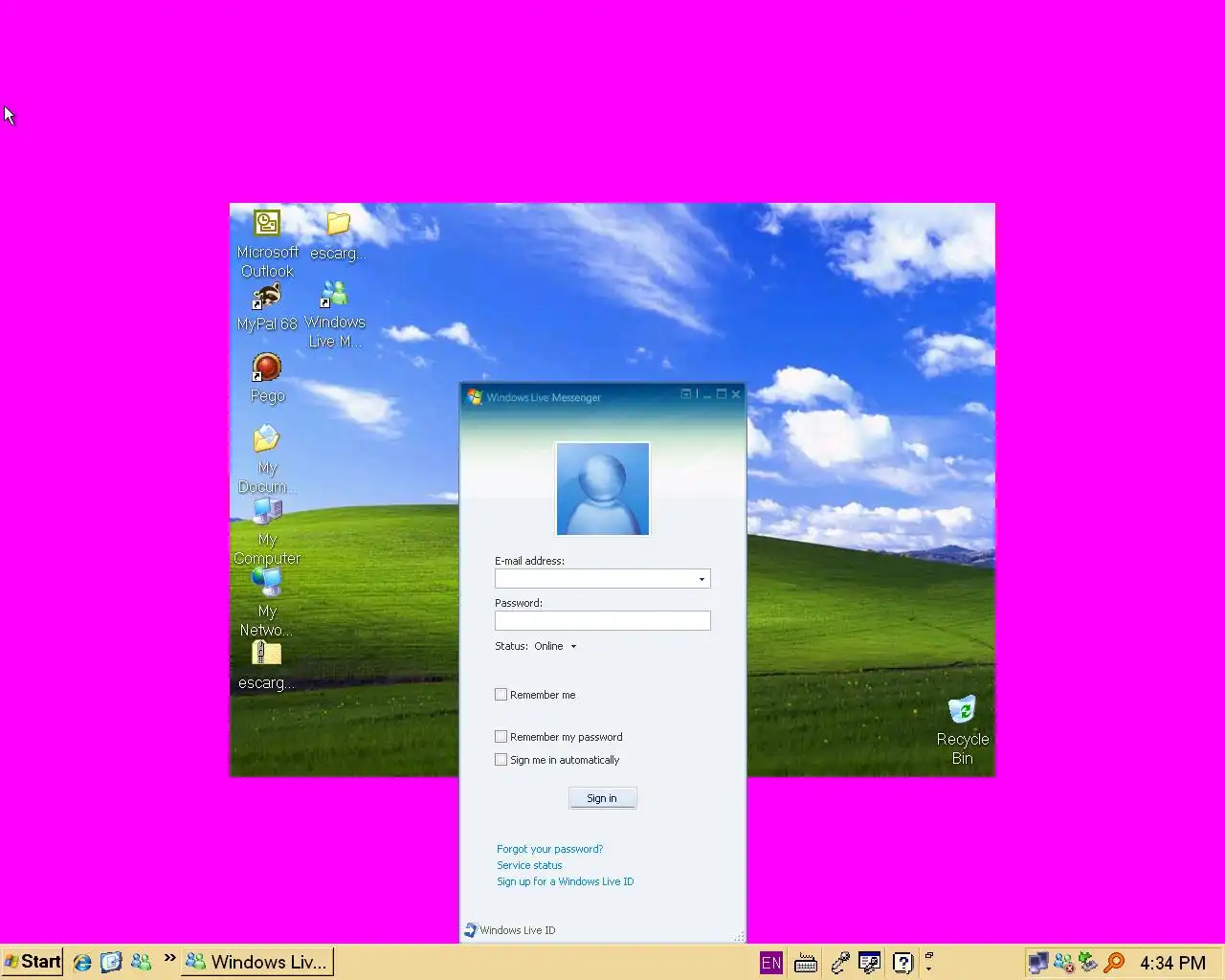Image resolution: width=1225 pixels, height=980 pixels.
Task: Click the Messenger status tray icon
Action: pyautogui.click(x=1063, y=963)
